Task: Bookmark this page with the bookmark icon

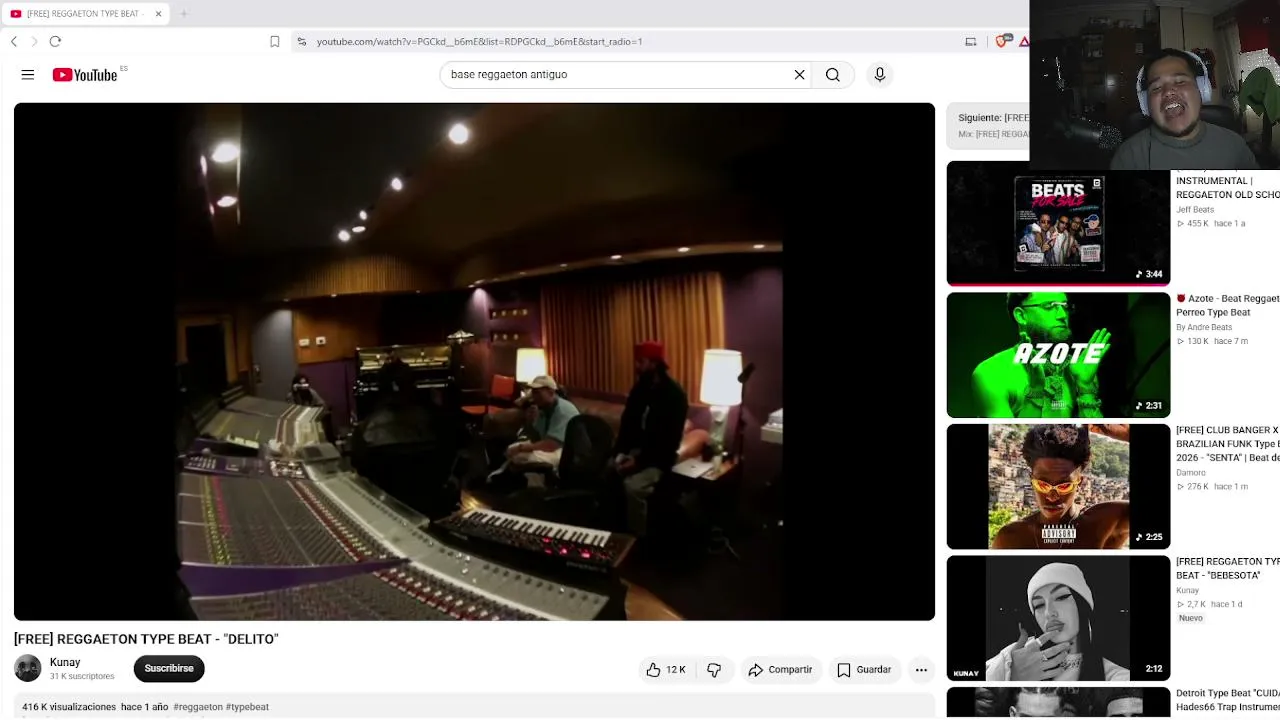Action: click(275, 41)
